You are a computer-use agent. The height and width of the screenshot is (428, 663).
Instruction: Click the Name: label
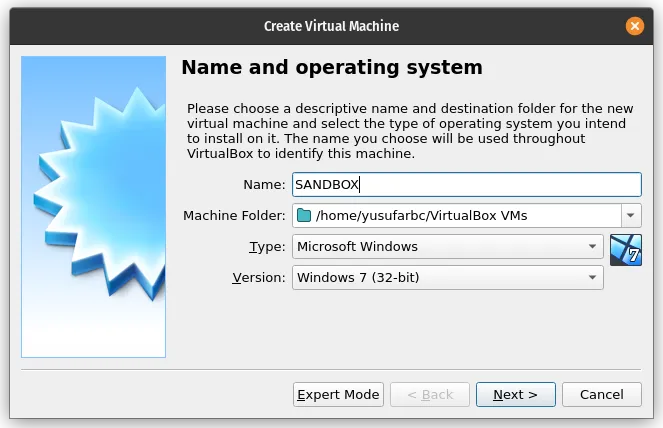pyautogui.click(x=264, y=184)
